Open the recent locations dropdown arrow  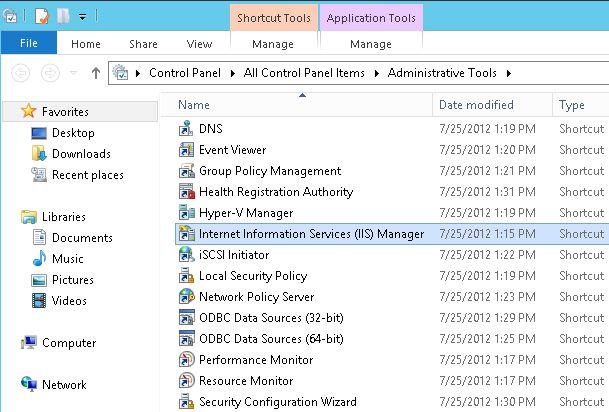pos(73,73)
